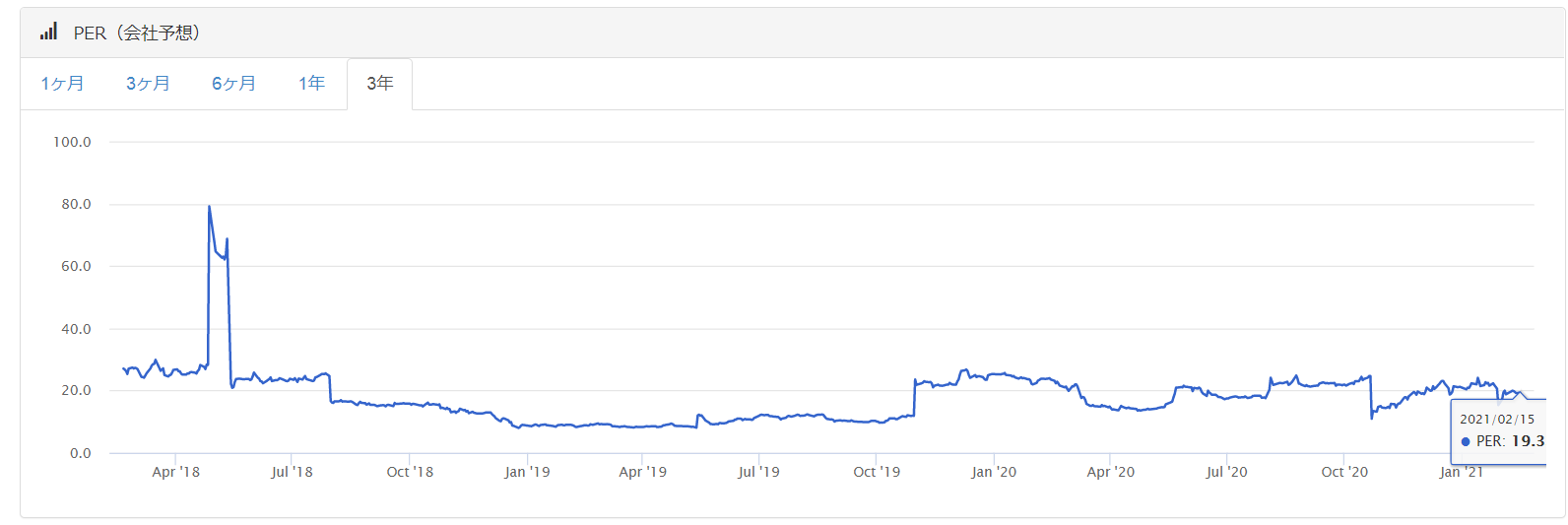Switch to the 1ヶ月 tab
1568x525 pixels.
coord(62,84)
